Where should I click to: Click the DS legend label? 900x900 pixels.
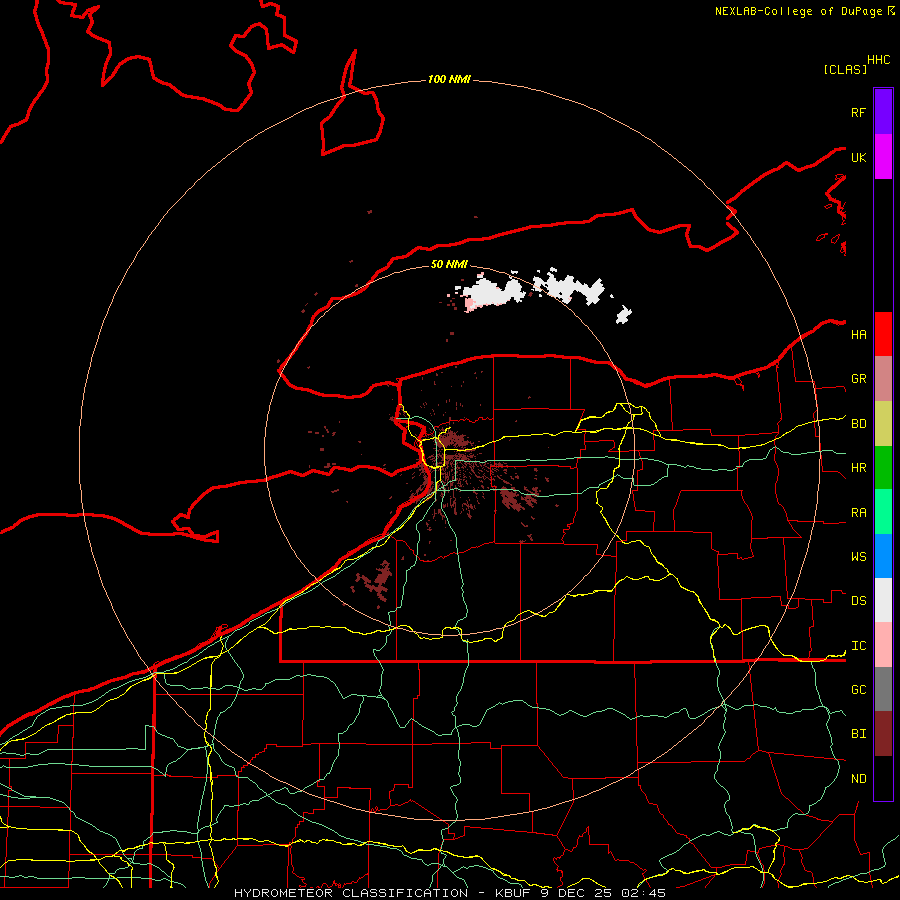[858, 601]
